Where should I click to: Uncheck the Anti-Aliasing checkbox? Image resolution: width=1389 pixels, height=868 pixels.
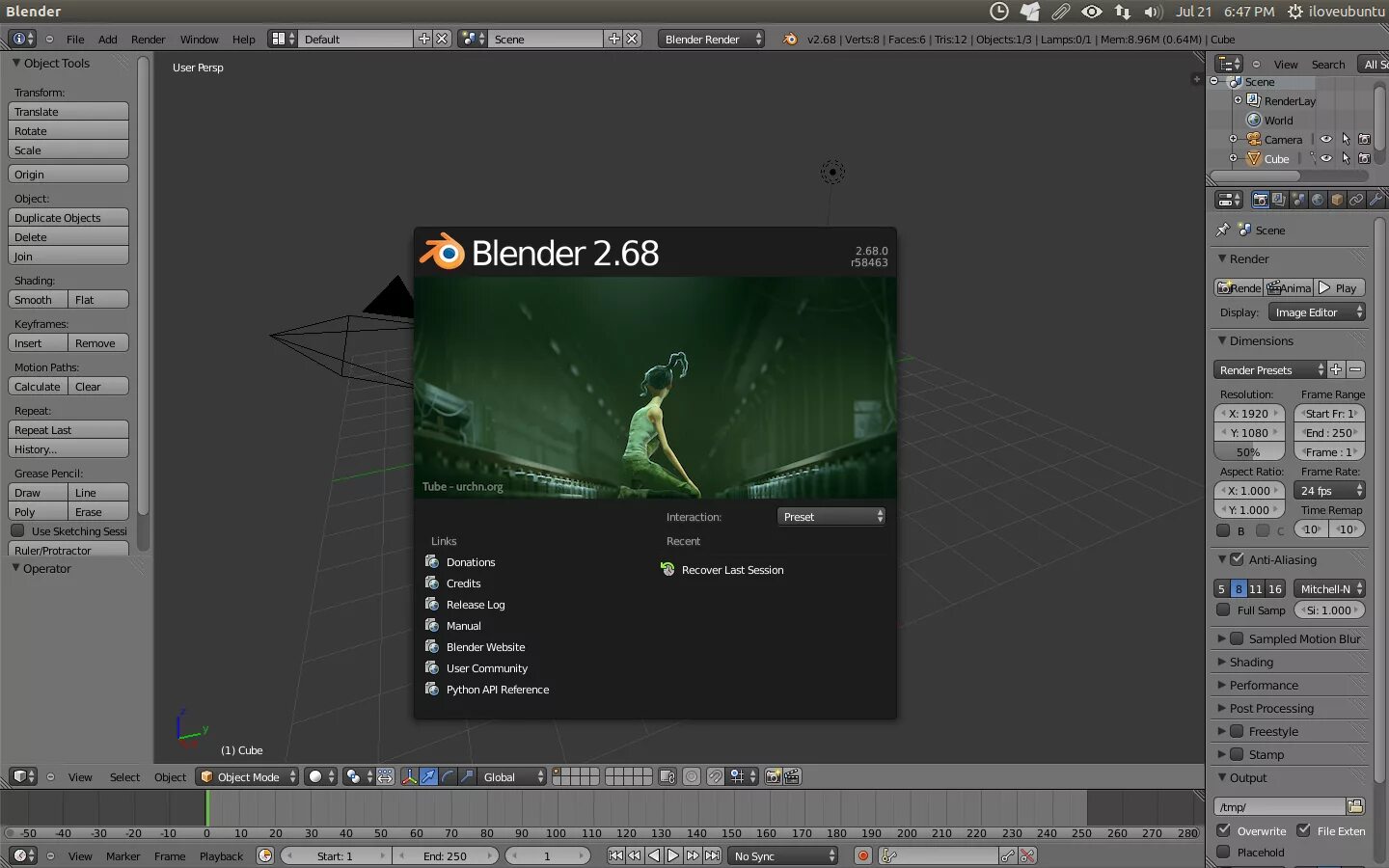pos(1238,558)
